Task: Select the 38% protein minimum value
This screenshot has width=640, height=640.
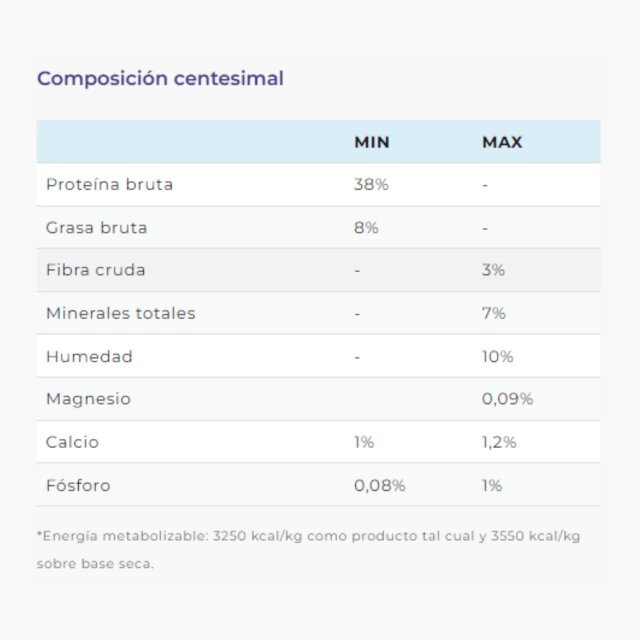Action: click(371, 184)
